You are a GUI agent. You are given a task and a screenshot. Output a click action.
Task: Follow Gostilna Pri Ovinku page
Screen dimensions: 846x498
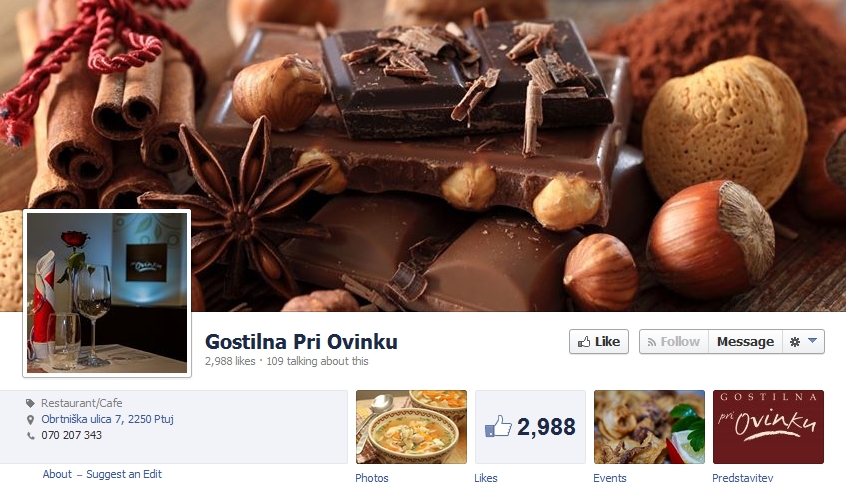pos(674,342)
